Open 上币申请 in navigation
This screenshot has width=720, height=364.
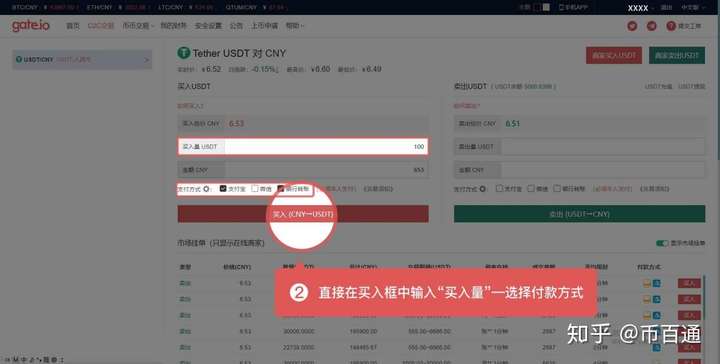(264, 26)
